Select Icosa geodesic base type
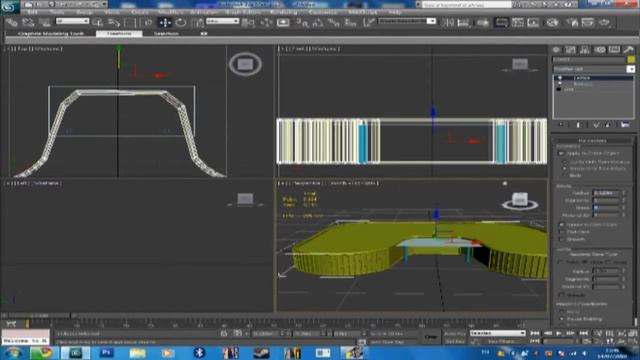The width and height of the screenshot is (640, 360). 609,262
